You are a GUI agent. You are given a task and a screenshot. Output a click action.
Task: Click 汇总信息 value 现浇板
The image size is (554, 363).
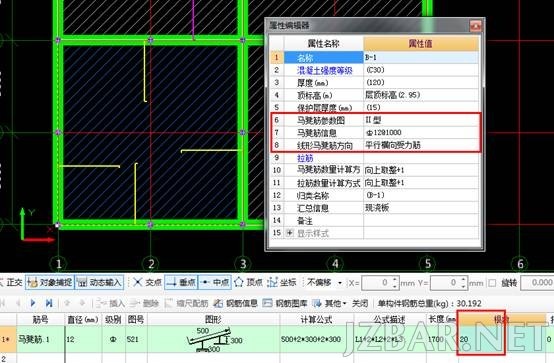point(421,208)
